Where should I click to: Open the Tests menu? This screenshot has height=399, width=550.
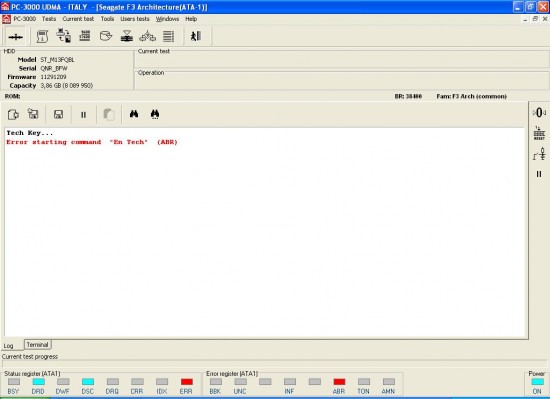[x=49, y=19]
